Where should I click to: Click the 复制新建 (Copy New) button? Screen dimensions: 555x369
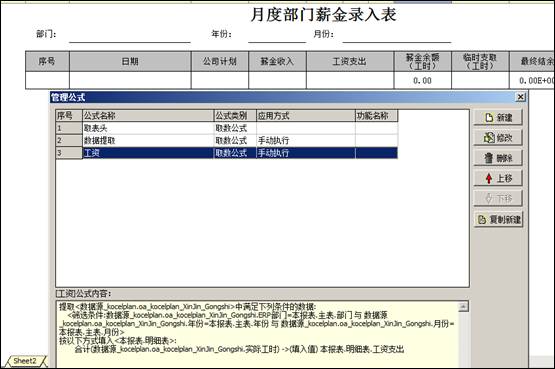tap(498, 219)
